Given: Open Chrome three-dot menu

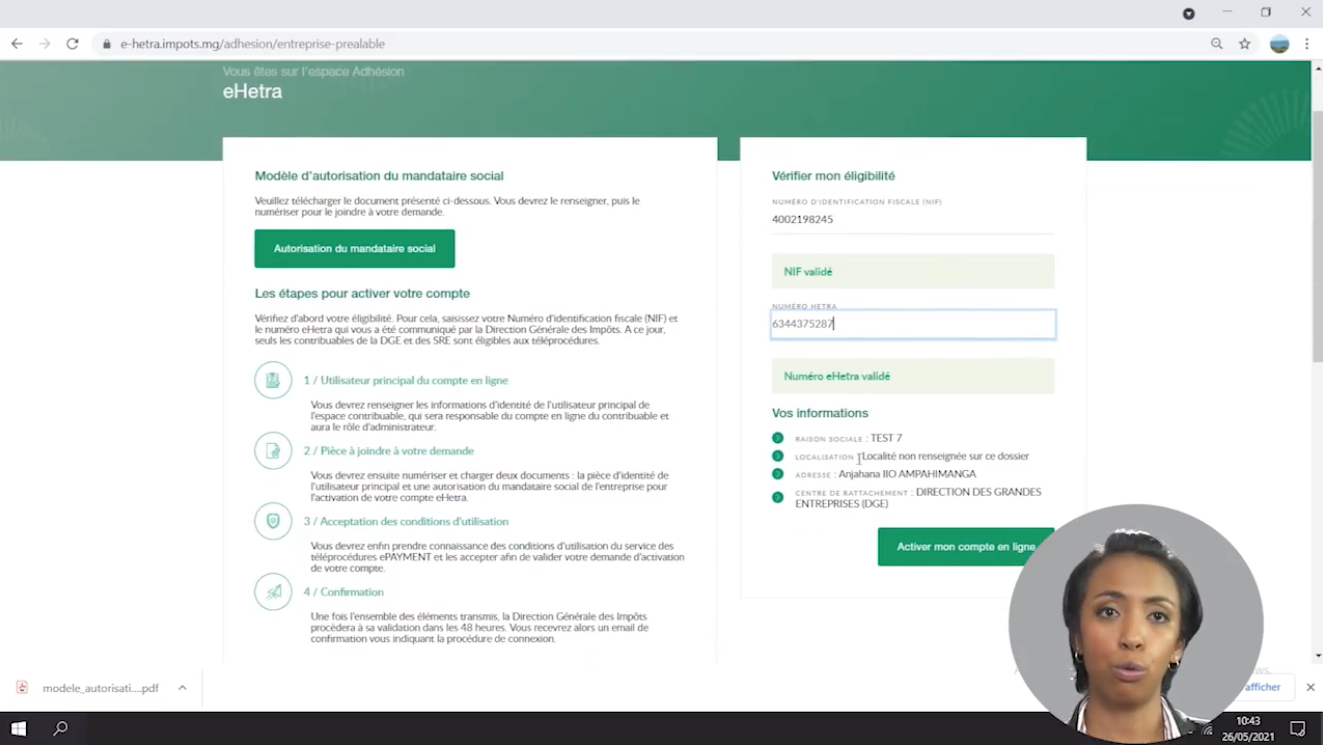Looking at the screenshot, I should click(1307, 44).
